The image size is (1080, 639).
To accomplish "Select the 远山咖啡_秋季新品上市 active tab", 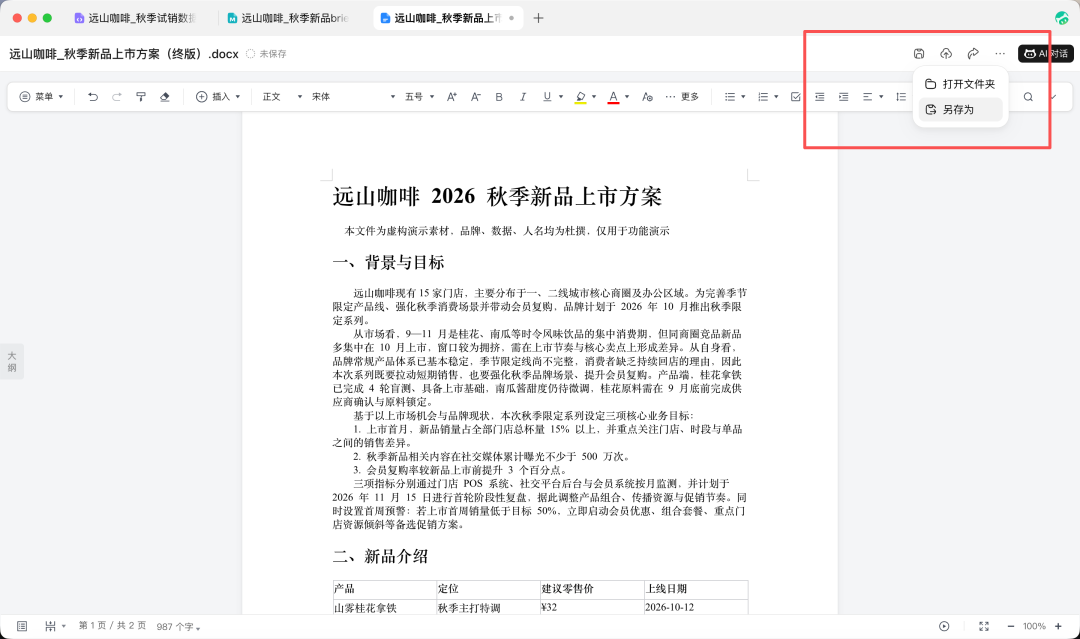I will (x=448, y=18).
